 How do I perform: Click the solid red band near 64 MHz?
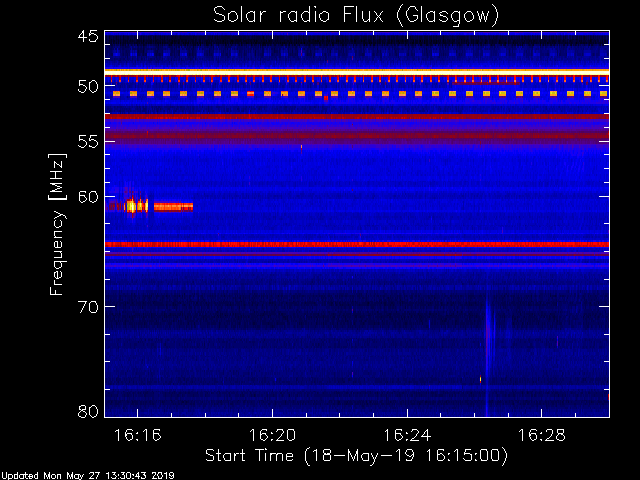(x=357, y=244)
